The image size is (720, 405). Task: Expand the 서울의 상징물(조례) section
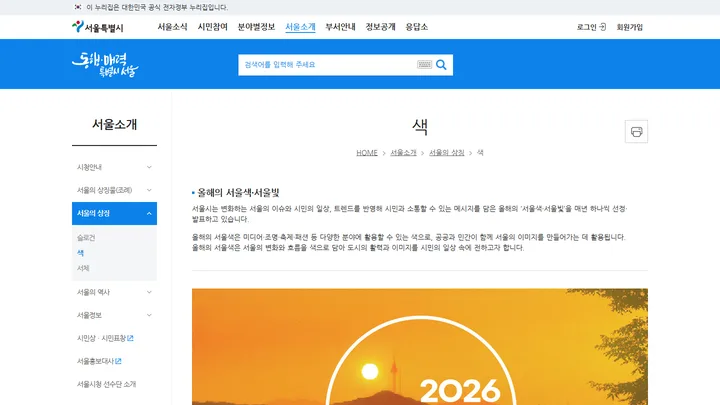pos(114,190)
